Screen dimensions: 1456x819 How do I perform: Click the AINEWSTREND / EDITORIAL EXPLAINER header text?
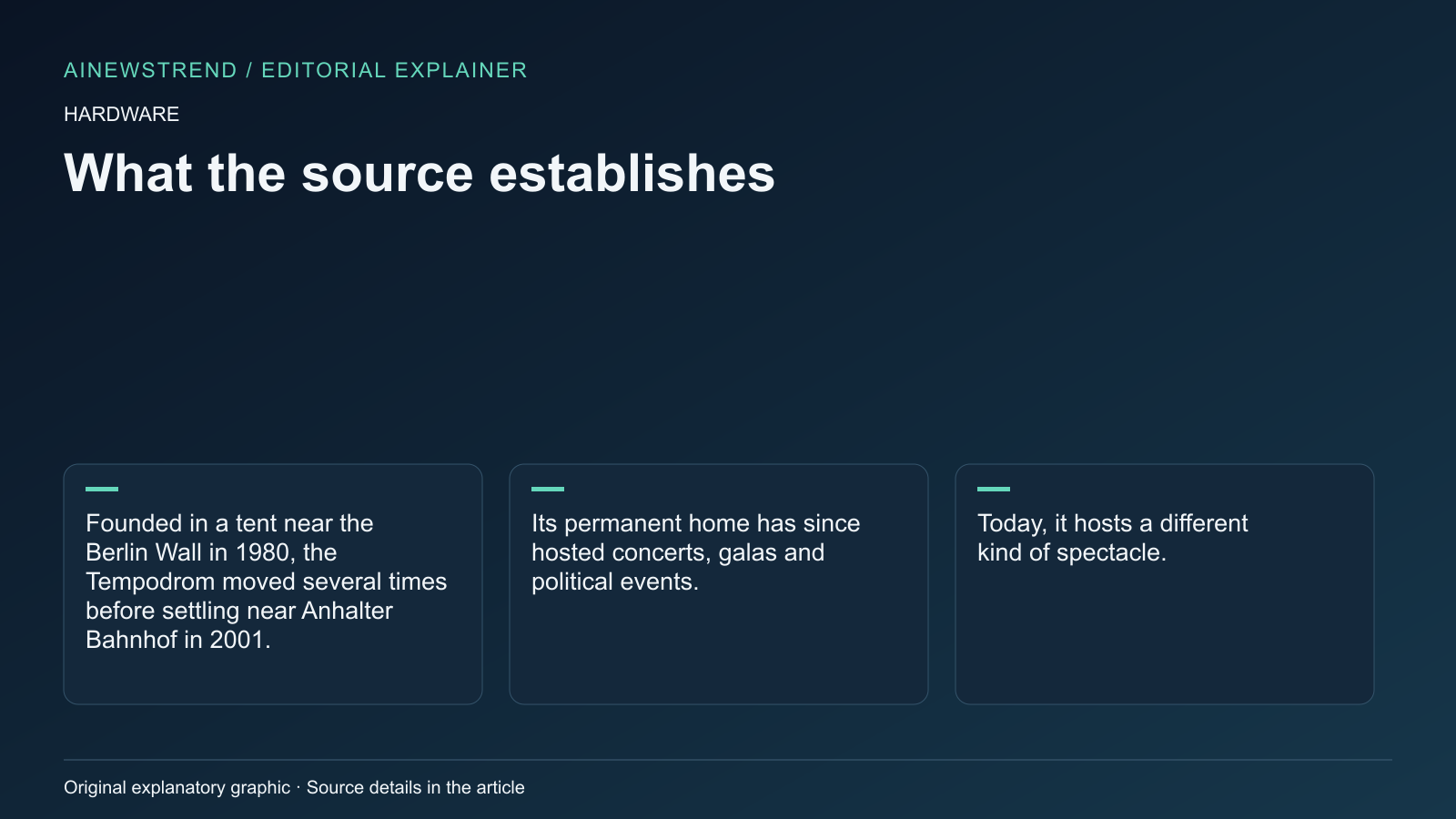[x=295, y=70]
